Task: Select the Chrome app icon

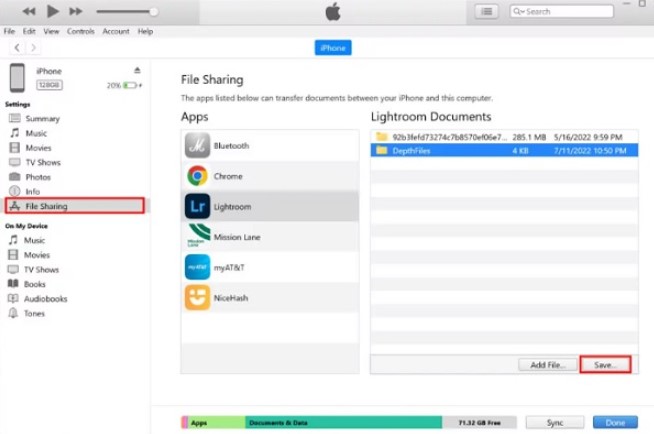Action: click(x=197, y=176)
